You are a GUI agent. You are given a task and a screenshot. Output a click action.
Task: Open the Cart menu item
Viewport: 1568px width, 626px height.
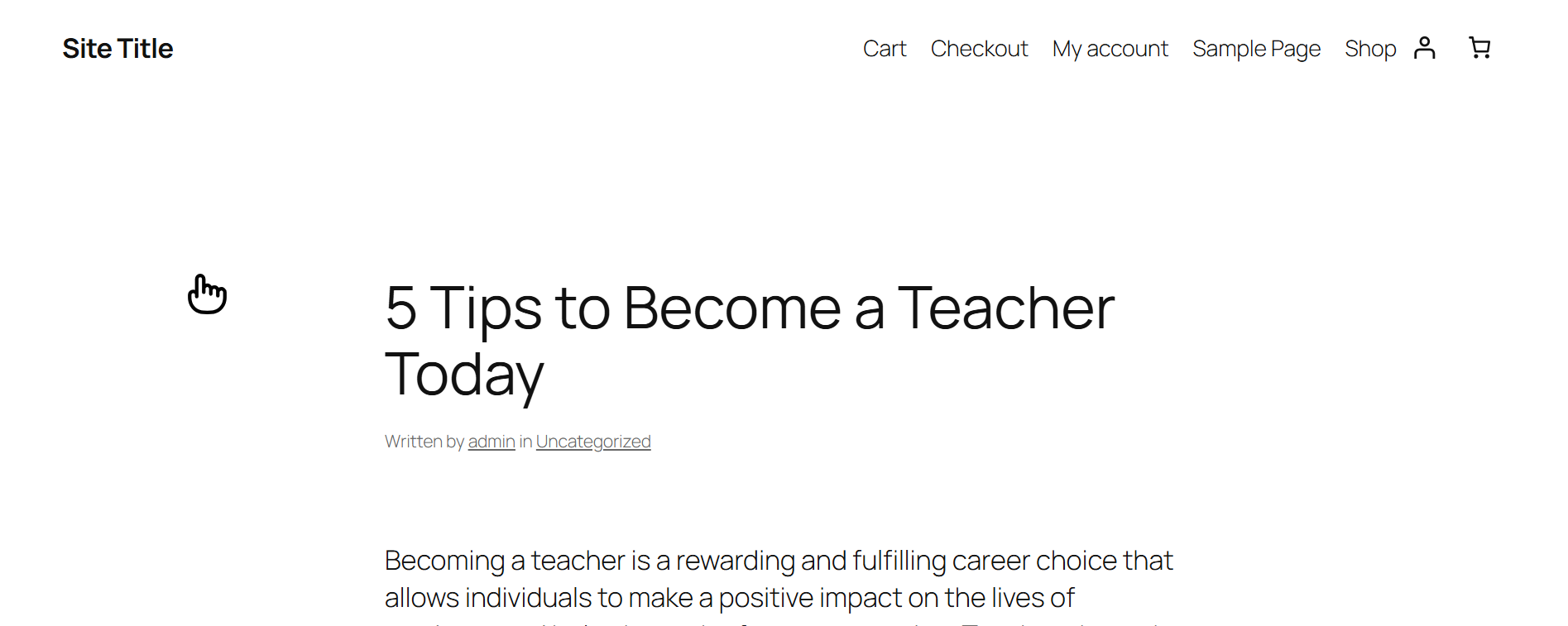885,49
